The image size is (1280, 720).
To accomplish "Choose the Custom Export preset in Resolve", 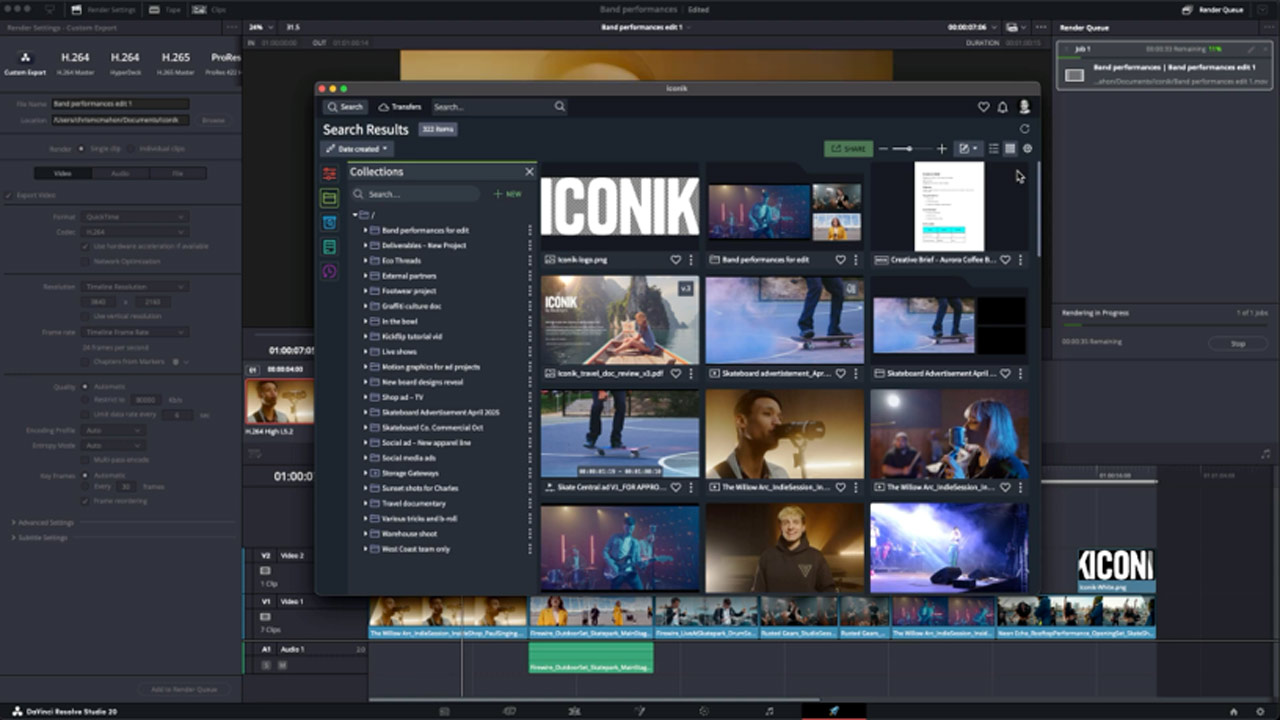I will click(25, 63).
